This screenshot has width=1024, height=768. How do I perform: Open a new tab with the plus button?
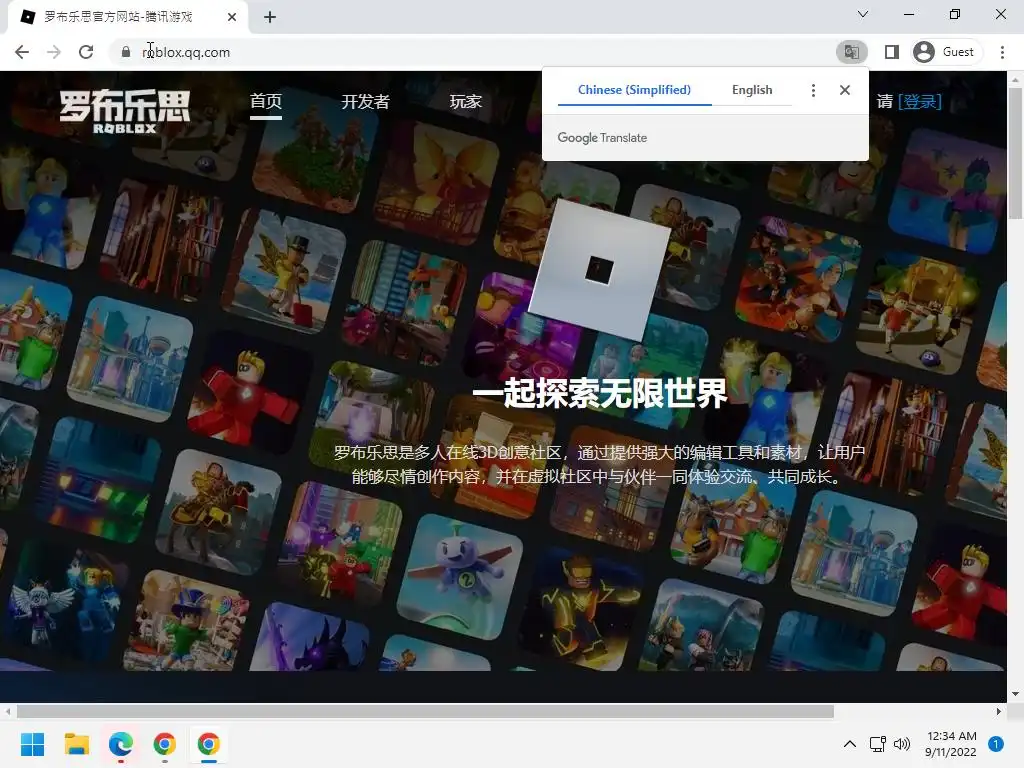[x=270, y=17]
